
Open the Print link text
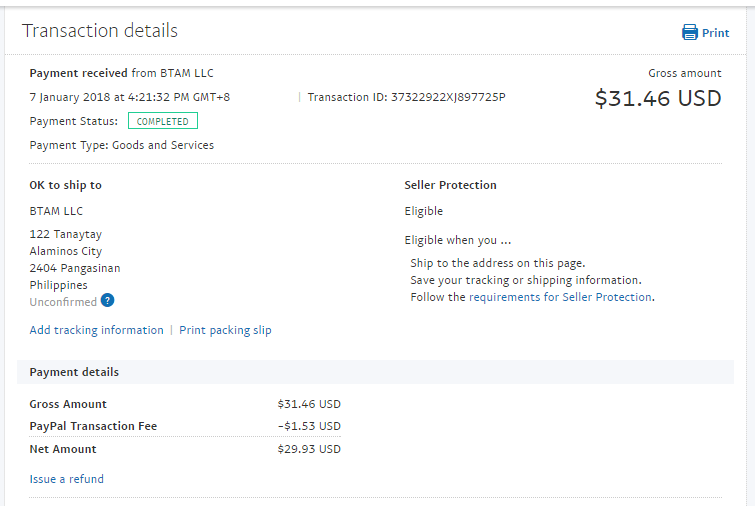click(715, 33)
